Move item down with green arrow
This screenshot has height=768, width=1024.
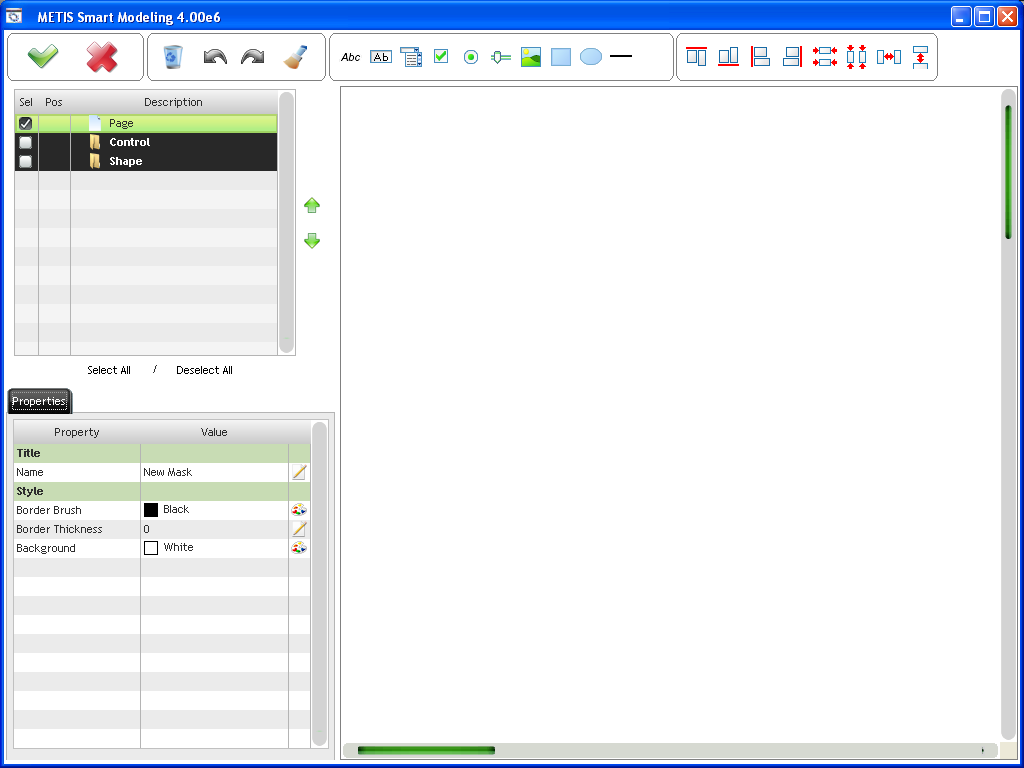tap(312, 241)
